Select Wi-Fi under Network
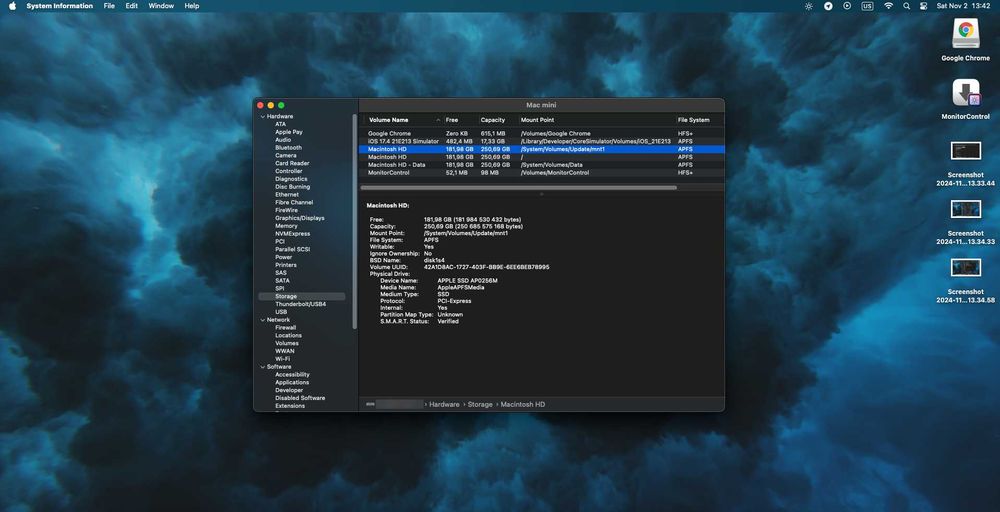 pos(283,359)
